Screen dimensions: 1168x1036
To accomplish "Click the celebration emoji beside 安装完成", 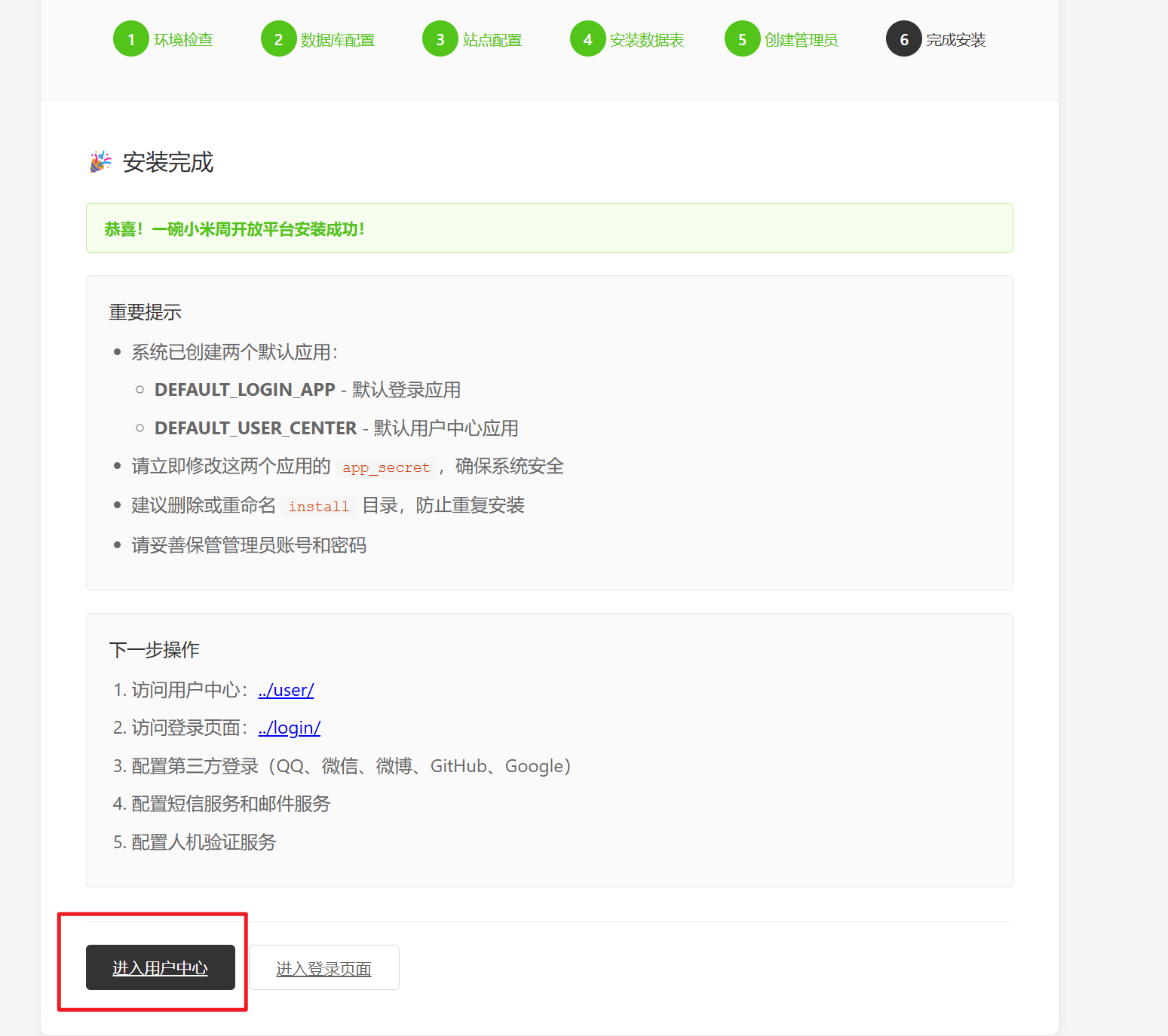I will tap(99, 161).
